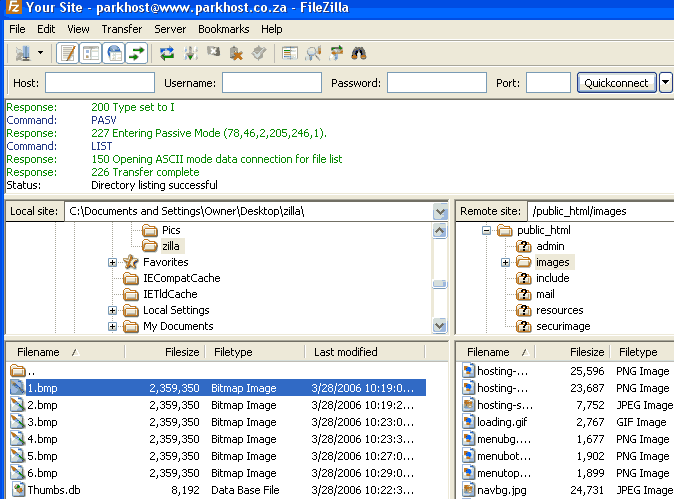Click the local tree scrollbar thumb
Viewport: 674px width, 499px height.
(440, 284)
